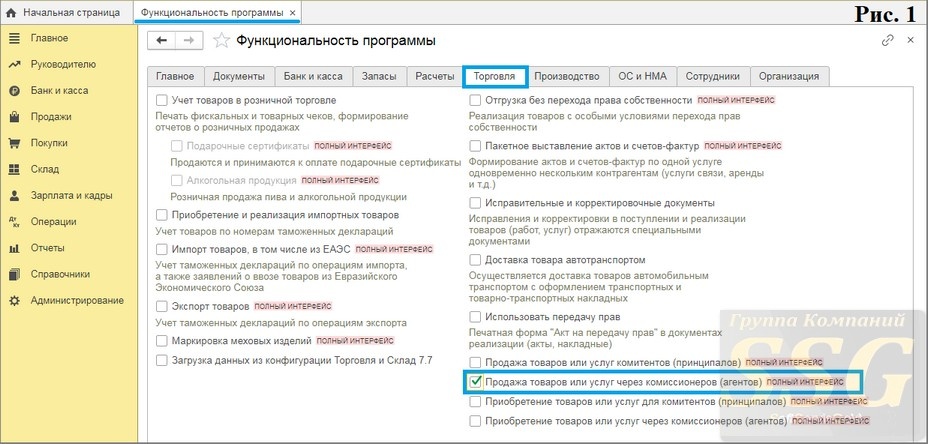This screenshot has width=928, height=444.
Task: Click the Операции Дт/Кт icon
Action: (x=14, y=222)
